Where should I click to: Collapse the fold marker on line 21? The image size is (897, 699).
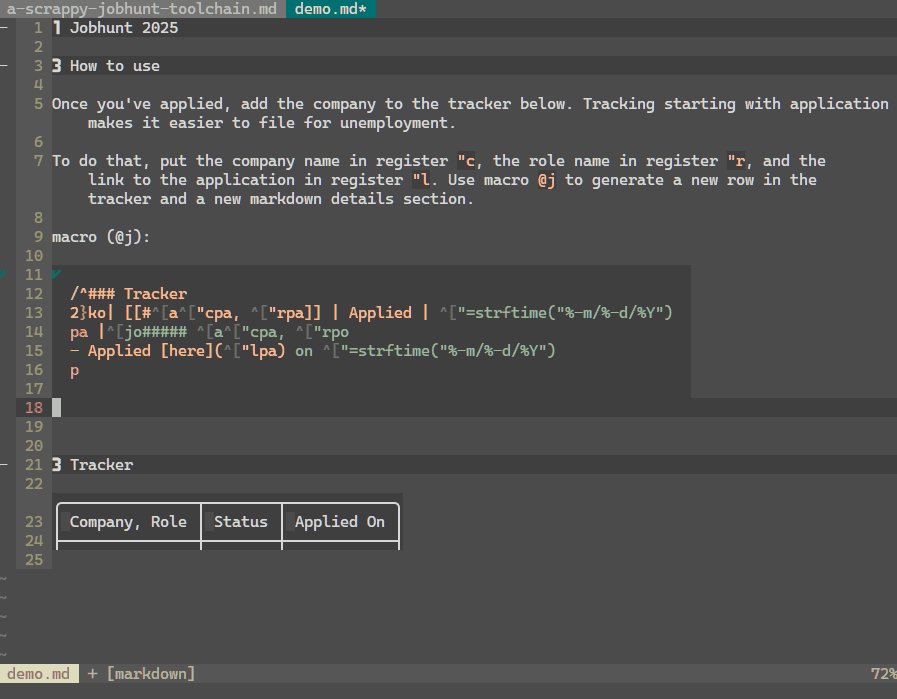pyautogui.click(x=4, y=465)
